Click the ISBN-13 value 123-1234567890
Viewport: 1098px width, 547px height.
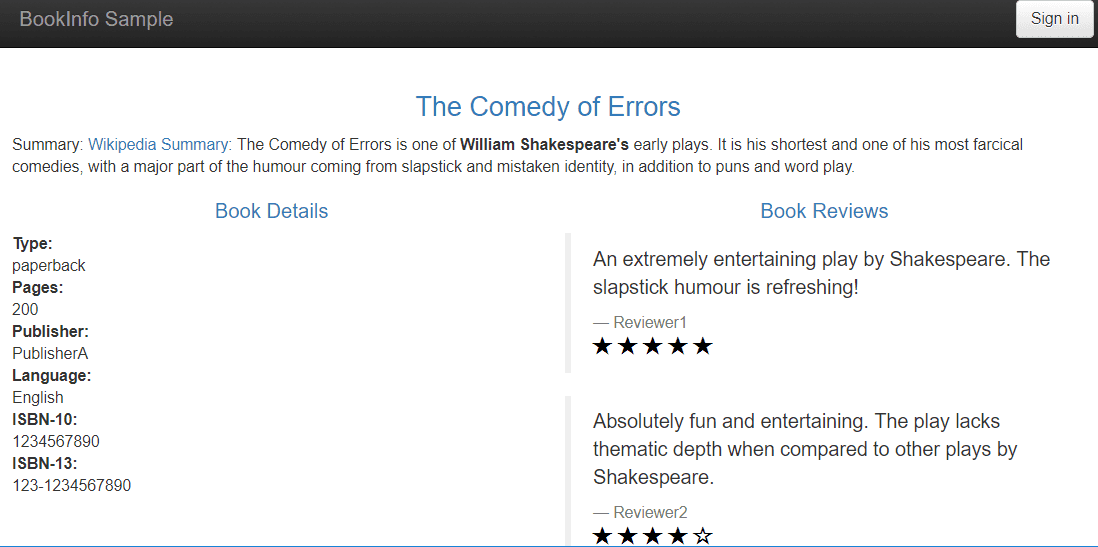click(71, 486)
